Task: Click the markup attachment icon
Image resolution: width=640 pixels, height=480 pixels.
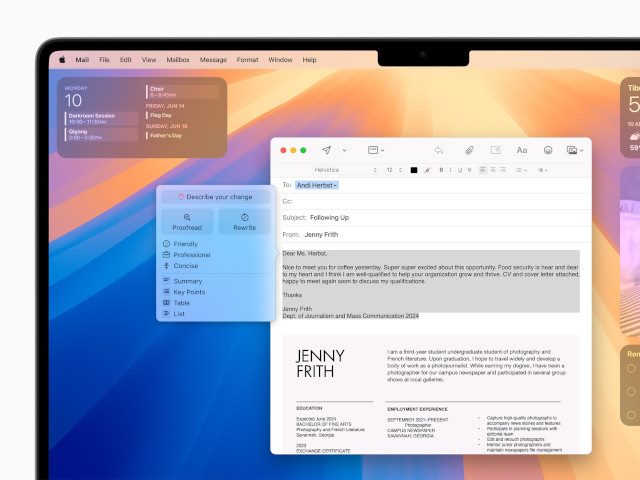Action: click(x=496, y=150)
